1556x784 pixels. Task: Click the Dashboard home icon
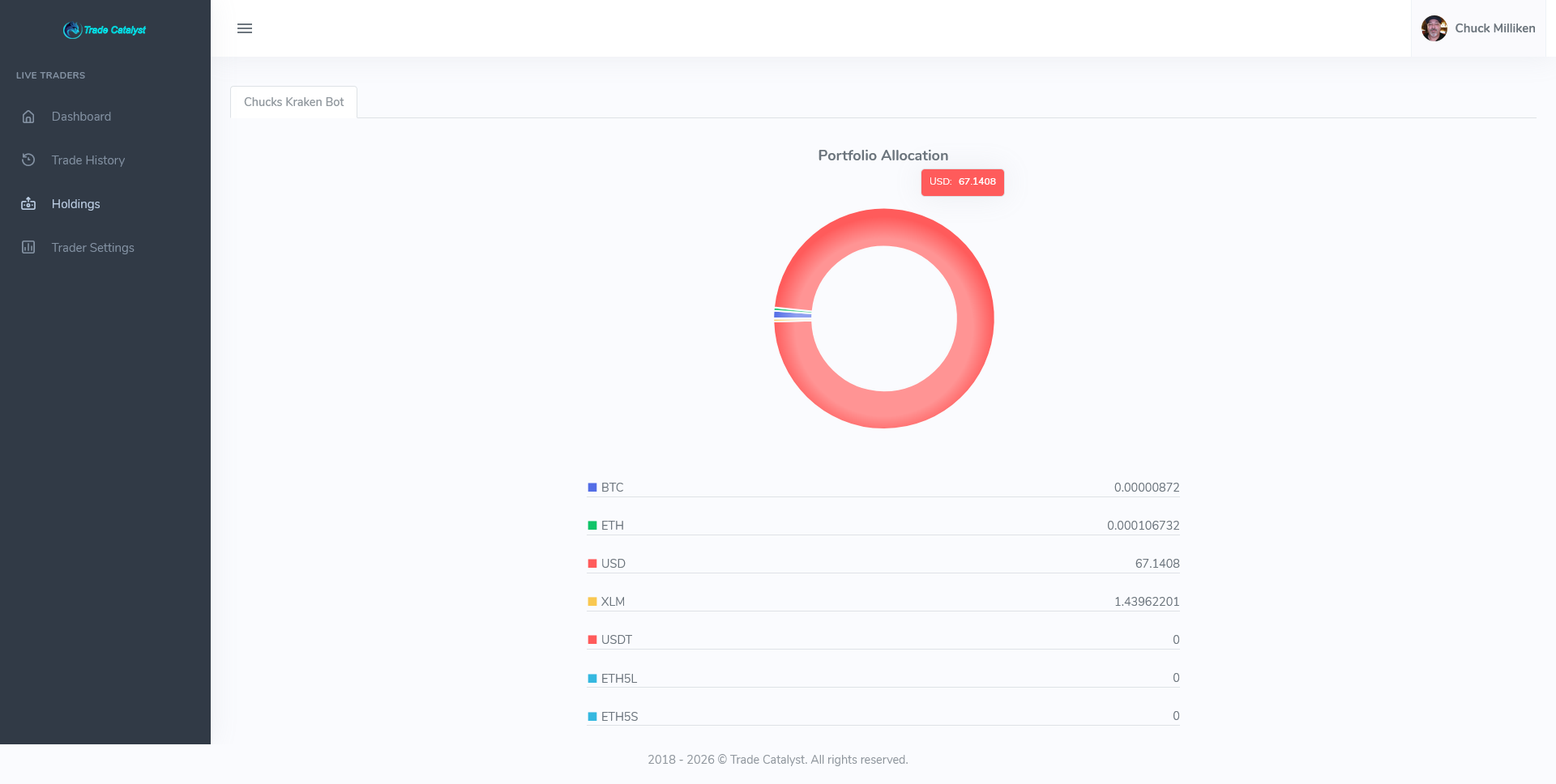(x=28, y=117)
